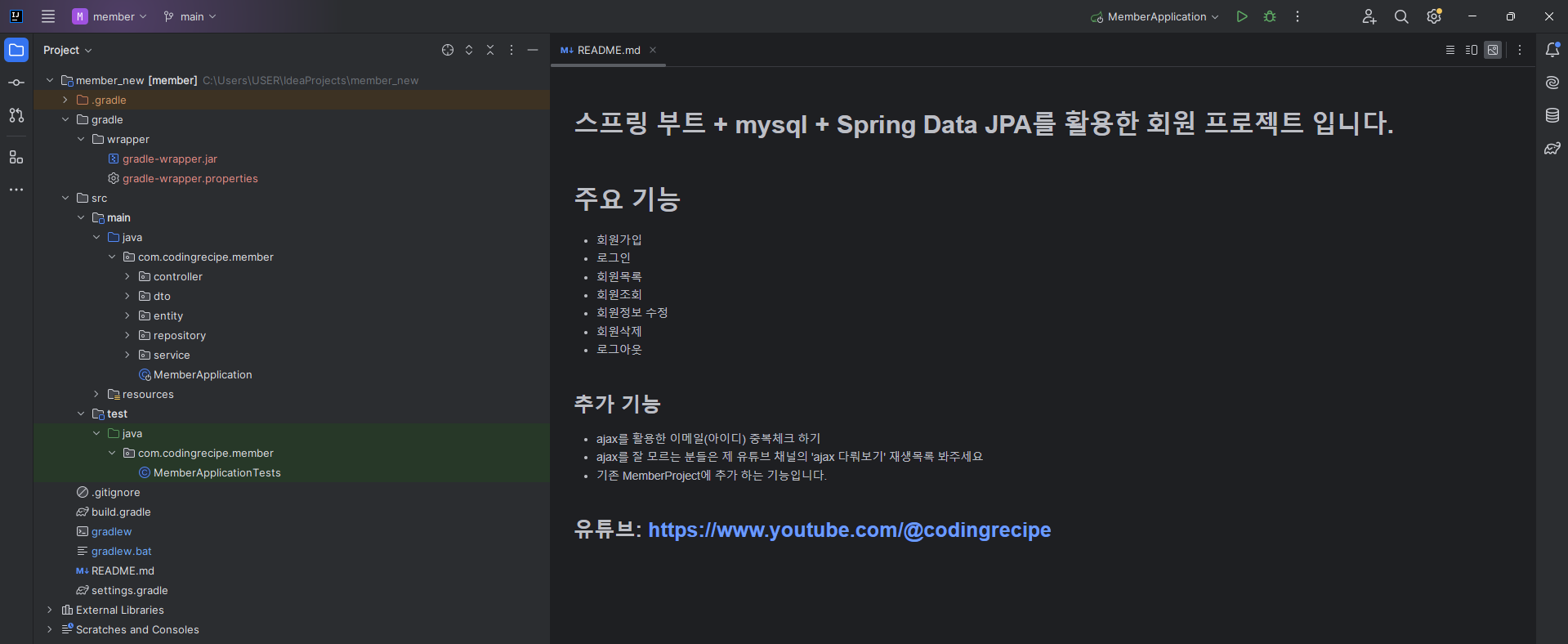
Task: Open the main branch dropdown
Action: point(190,16)
